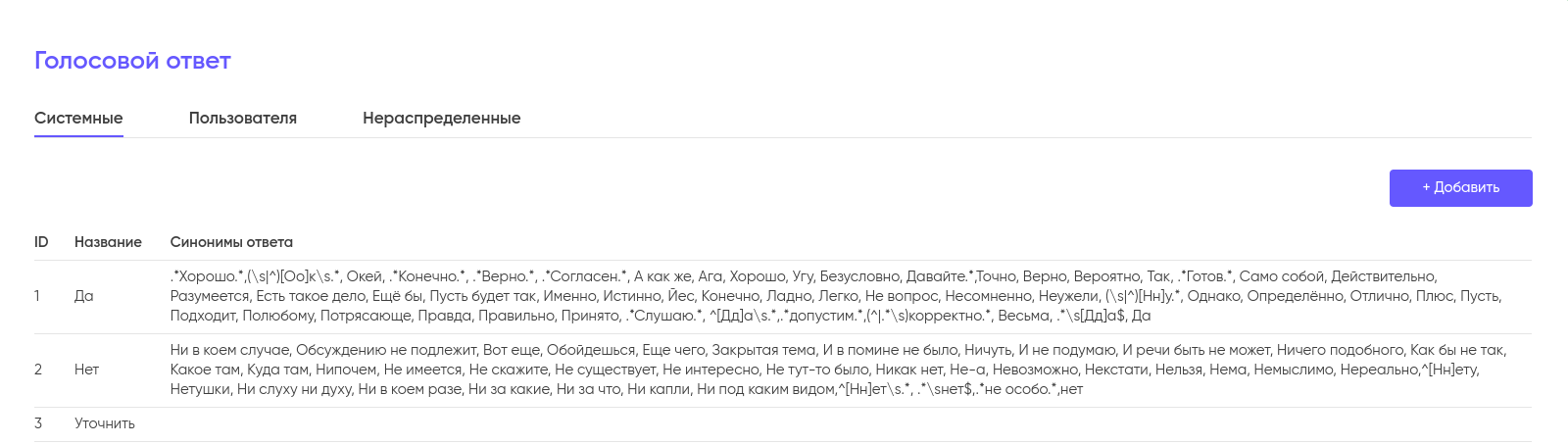
Task: Click the Голосовой ответ page heading
Action: pos(132,61)
